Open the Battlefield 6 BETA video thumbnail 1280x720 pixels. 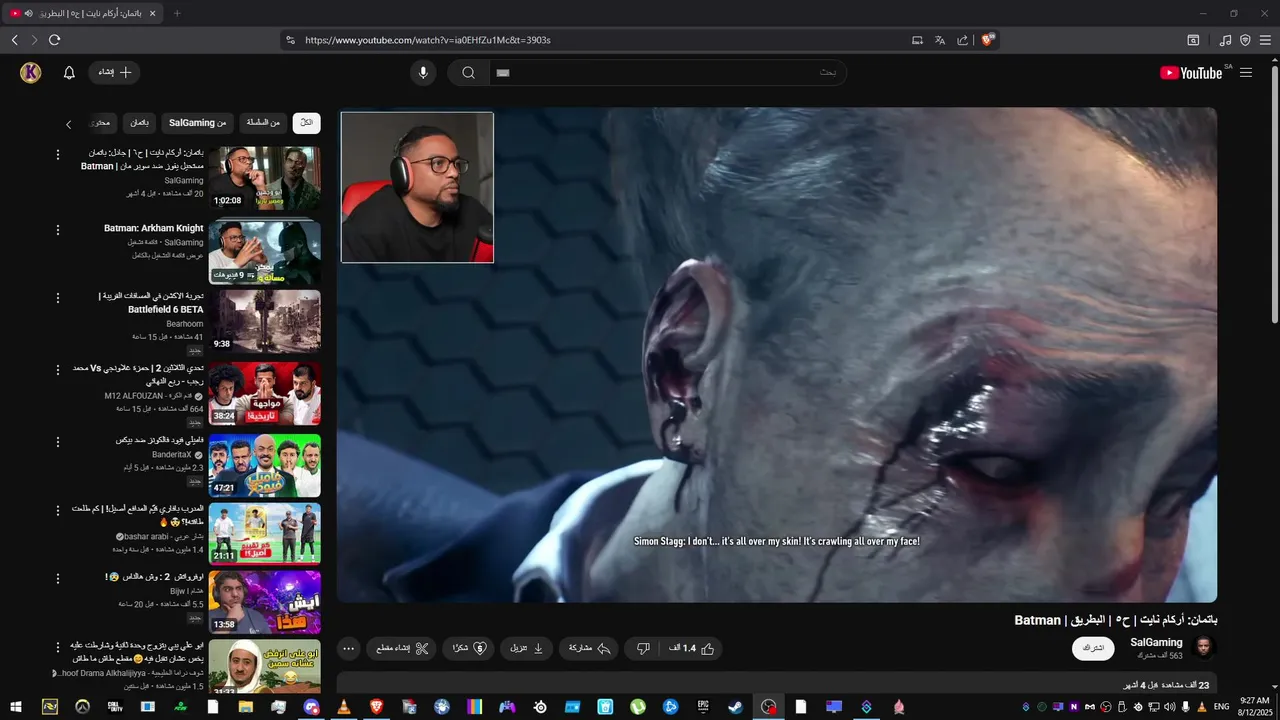click(x=265, y=321)
